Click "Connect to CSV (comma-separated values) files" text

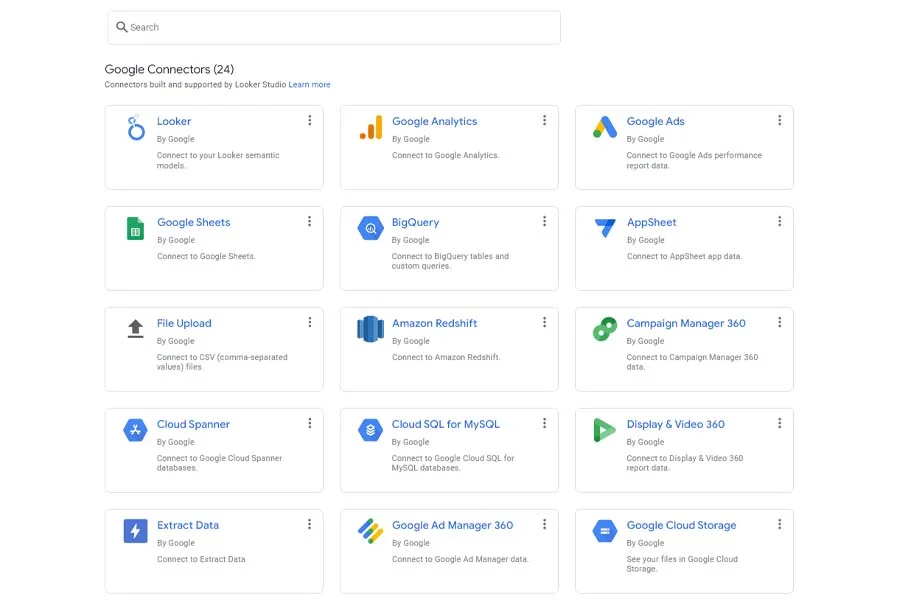[222, 362]
